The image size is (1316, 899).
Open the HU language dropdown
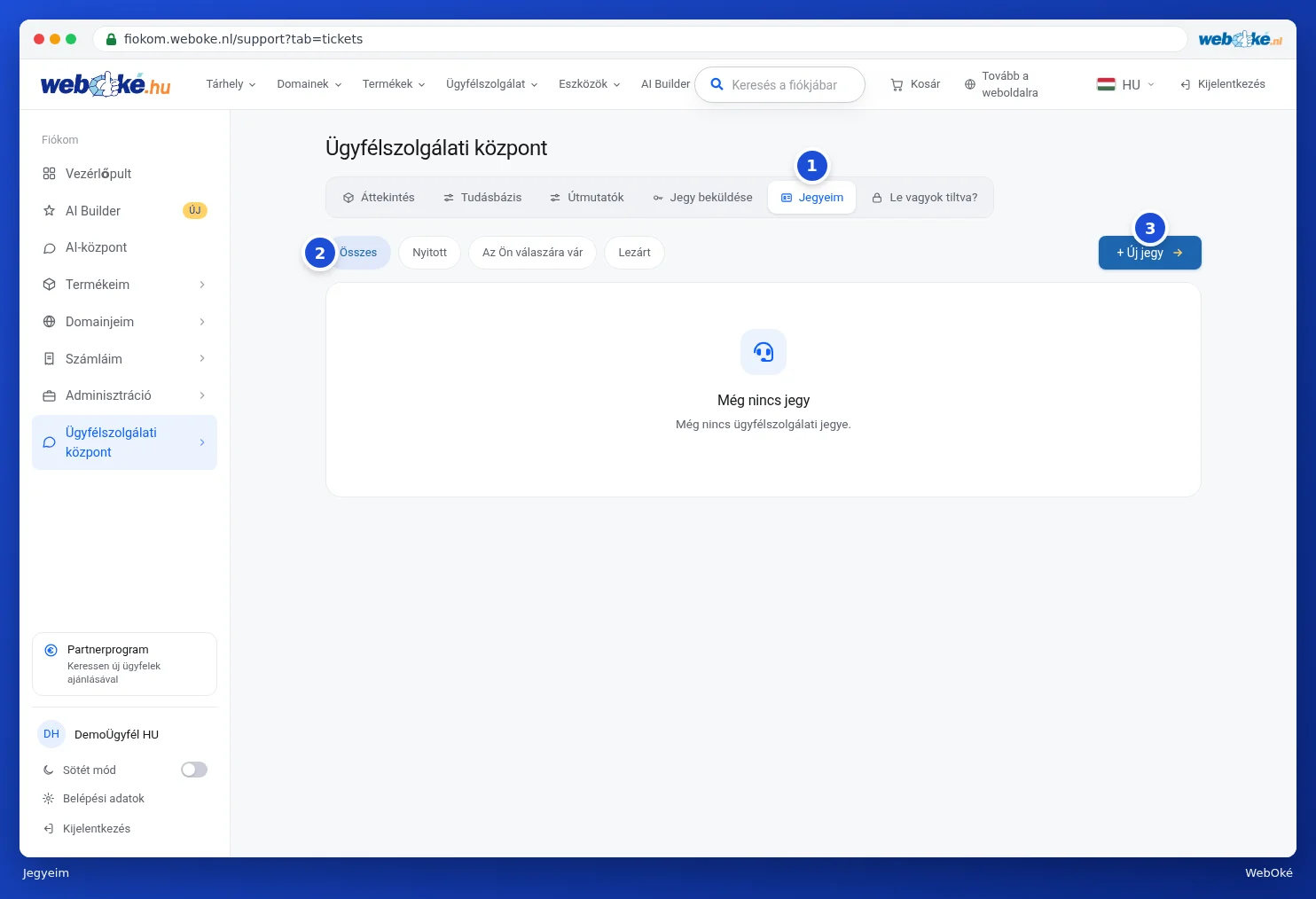click(x=1126, y=85)
